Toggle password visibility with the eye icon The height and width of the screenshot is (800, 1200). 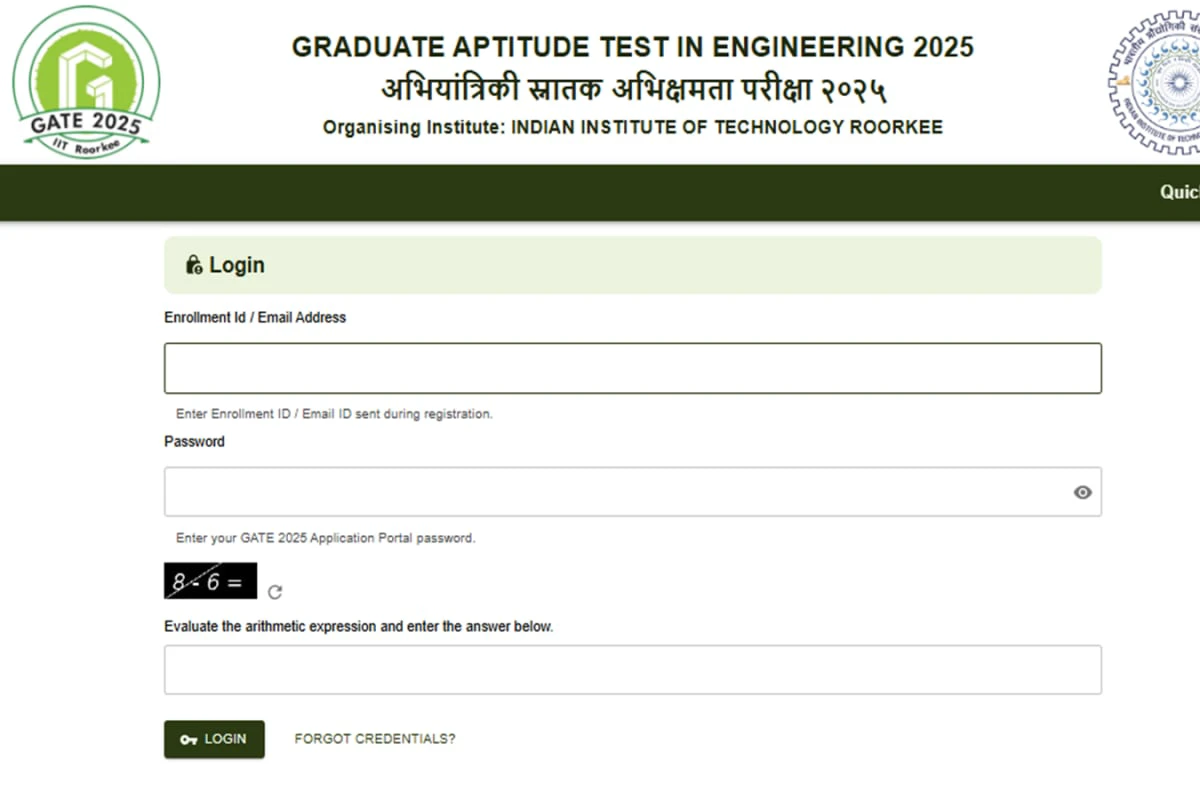pos(1082,492)
